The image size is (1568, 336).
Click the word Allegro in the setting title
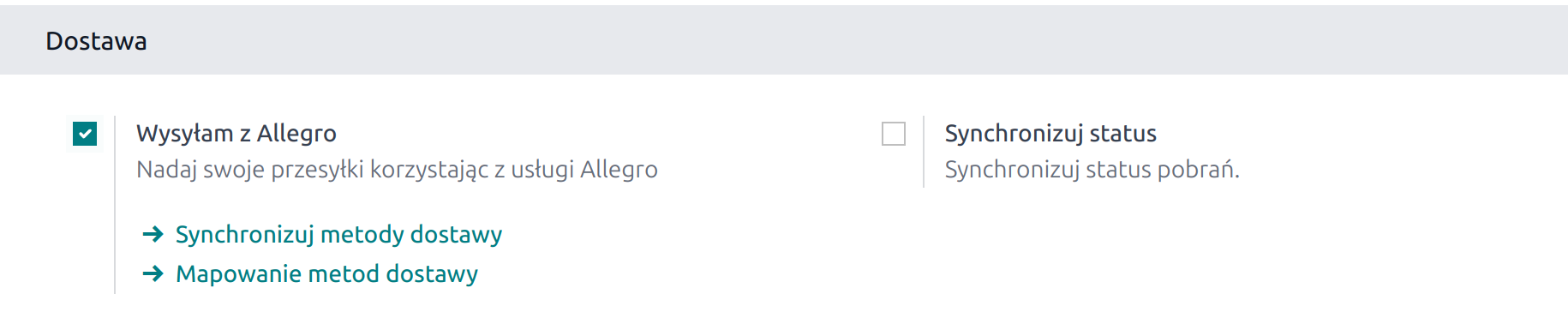tap(296, 134)
